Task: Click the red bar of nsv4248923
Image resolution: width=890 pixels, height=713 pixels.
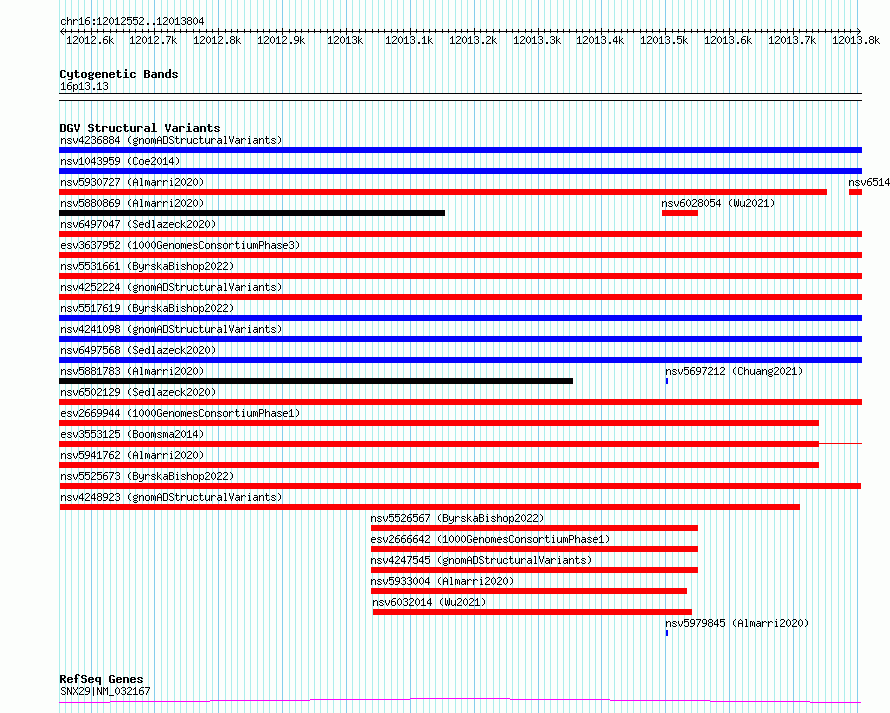Action: 430,507
